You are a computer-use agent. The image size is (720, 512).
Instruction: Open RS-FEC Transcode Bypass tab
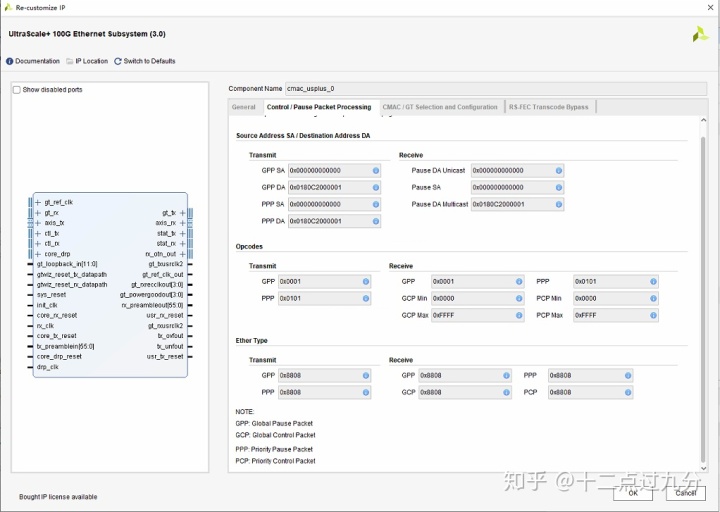pyautogui.click(x=549, y=107)
